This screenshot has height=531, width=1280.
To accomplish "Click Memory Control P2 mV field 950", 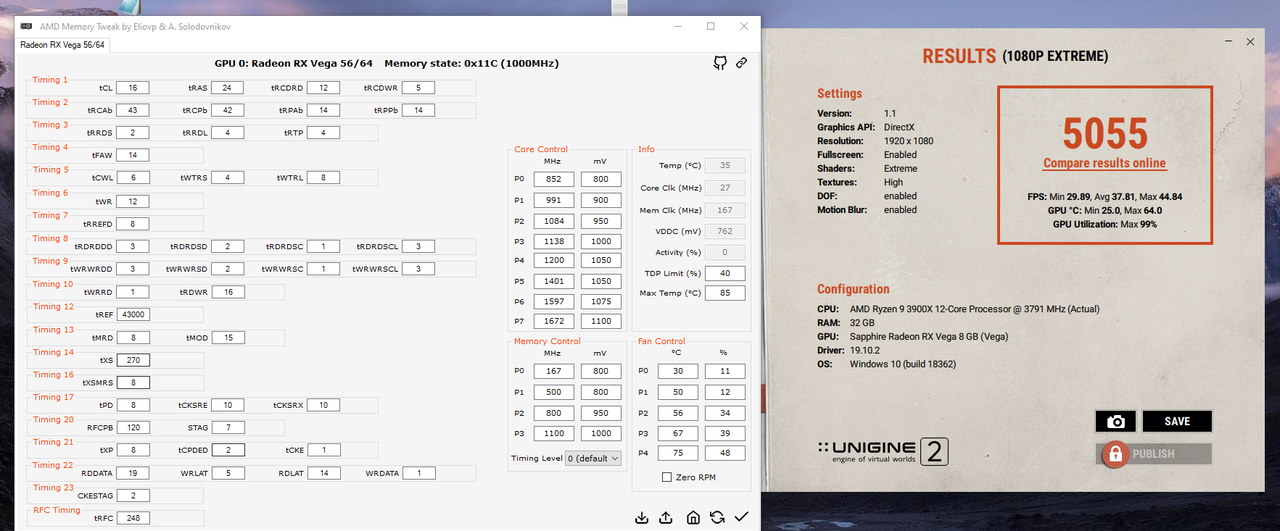I will pyautogui.click(x=600, y=413).
